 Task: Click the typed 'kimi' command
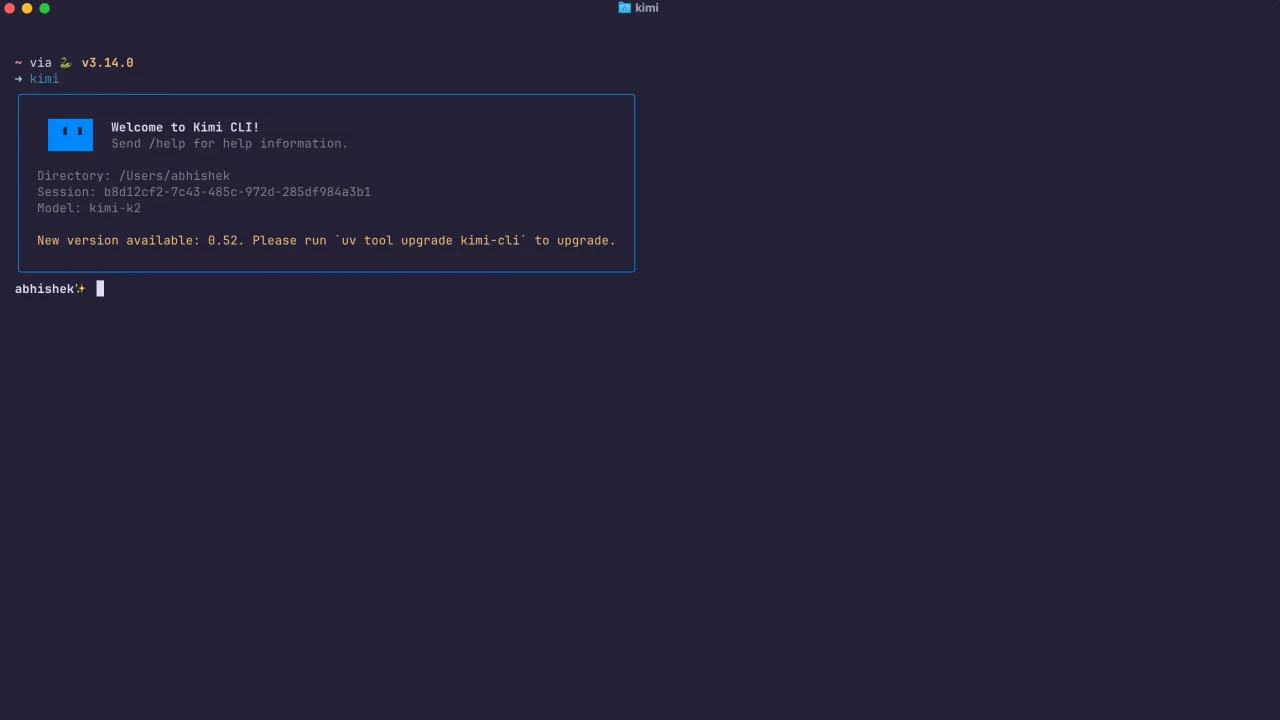point(44,79)
